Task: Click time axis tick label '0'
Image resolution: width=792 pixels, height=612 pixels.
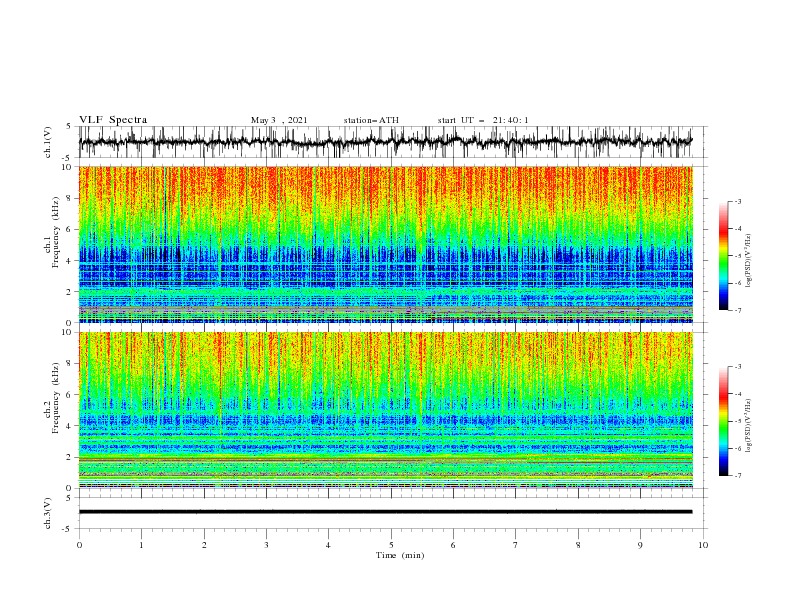Action: (x=79, y=545)
